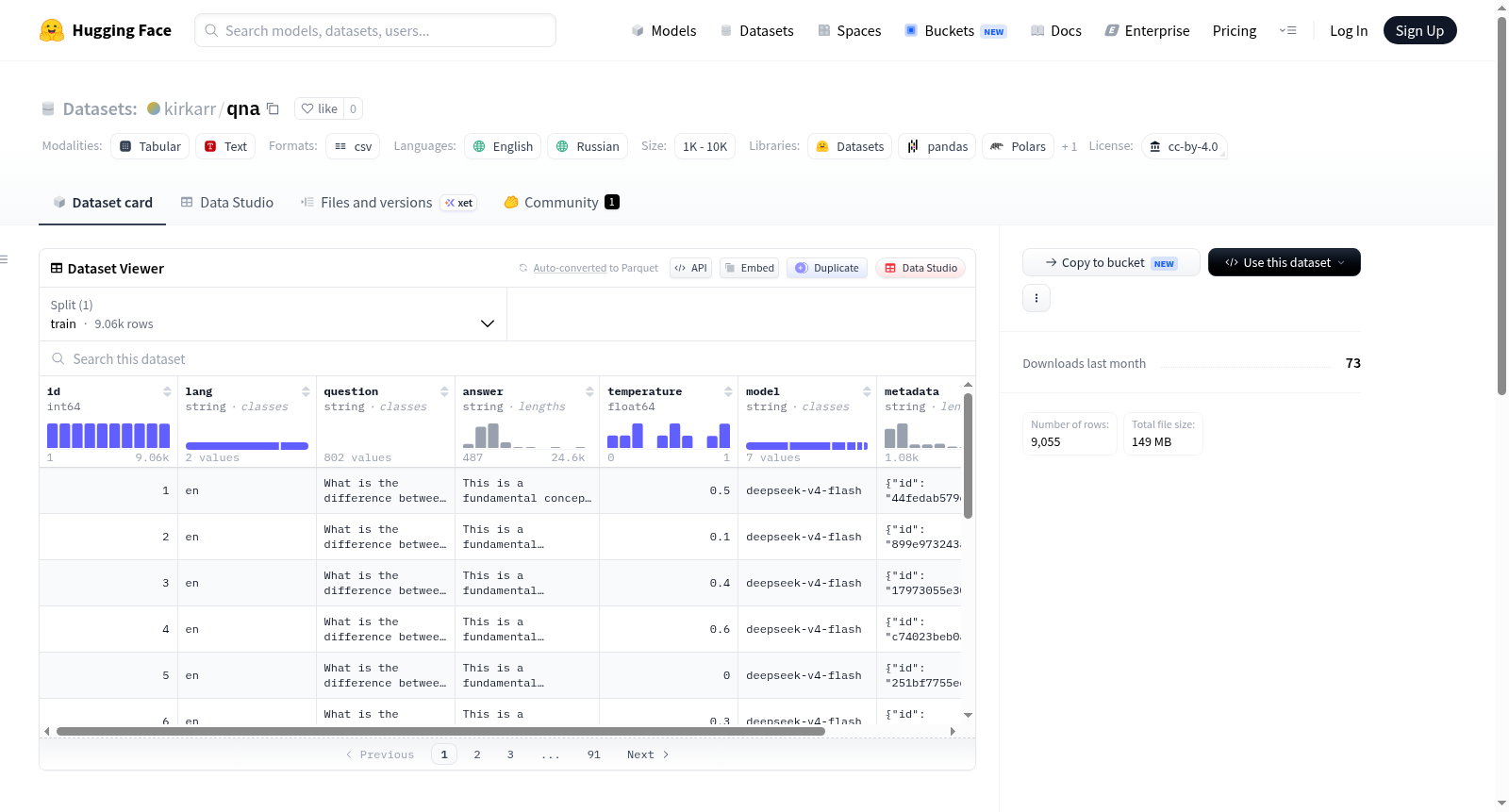Image resolution: width=1509 pixels, height=812 pixels.
Task: Click the Auto-converted to Parquet link
Action: (x=570, y=268)
